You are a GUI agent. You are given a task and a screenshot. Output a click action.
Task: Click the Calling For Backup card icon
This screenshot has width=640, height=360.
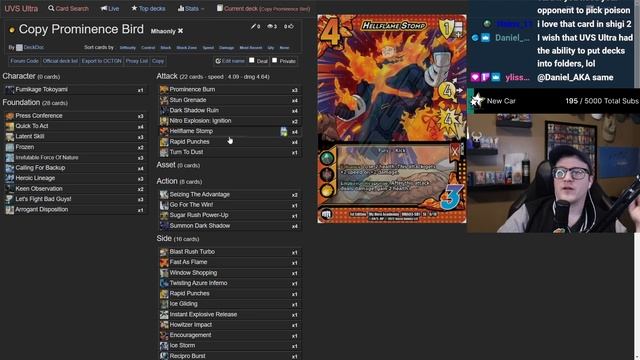[x=9, y=168]
